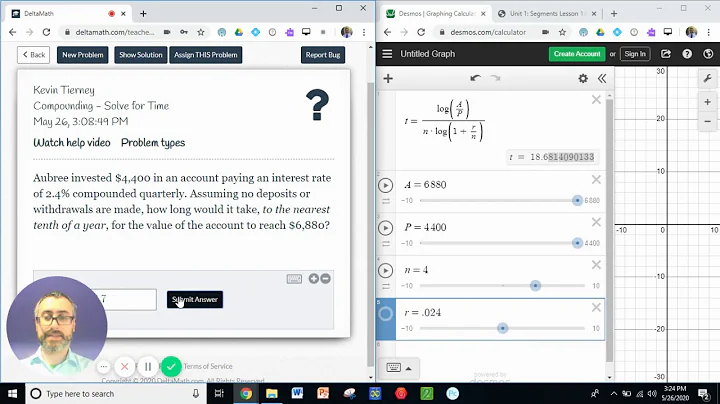Click Sign In in Desmos

[x=635, y=54]
